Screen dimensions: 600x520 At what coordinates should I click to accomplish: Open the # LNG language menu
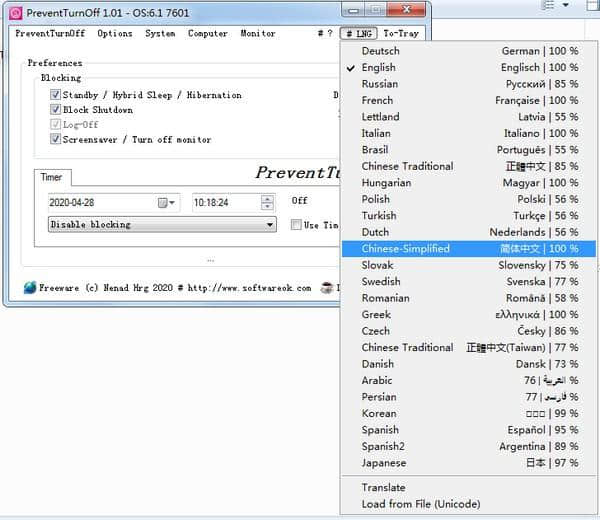tap(357, 33)
